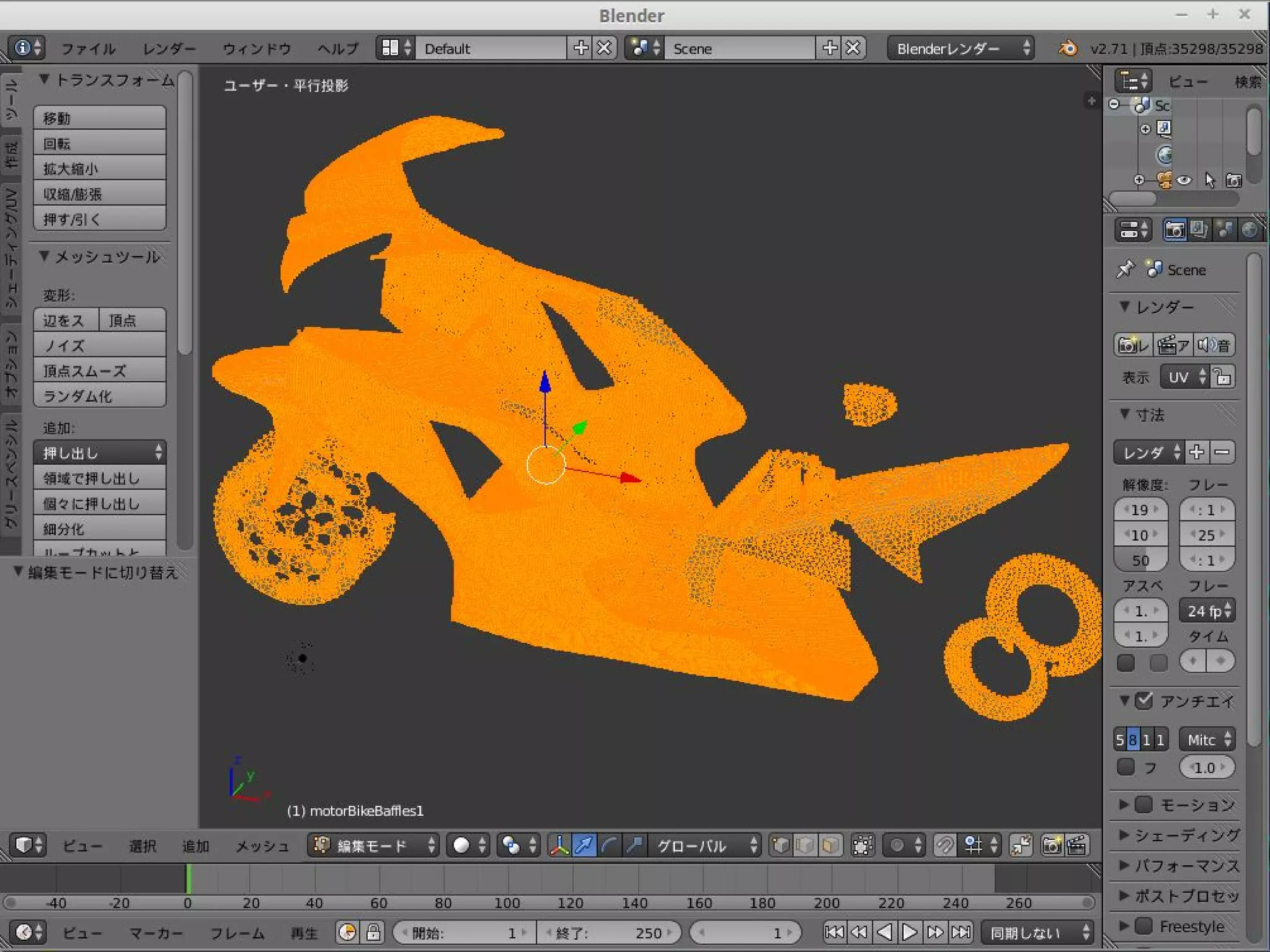
Task: Toggle limit selection to visible icon
Action: (863, 845)
